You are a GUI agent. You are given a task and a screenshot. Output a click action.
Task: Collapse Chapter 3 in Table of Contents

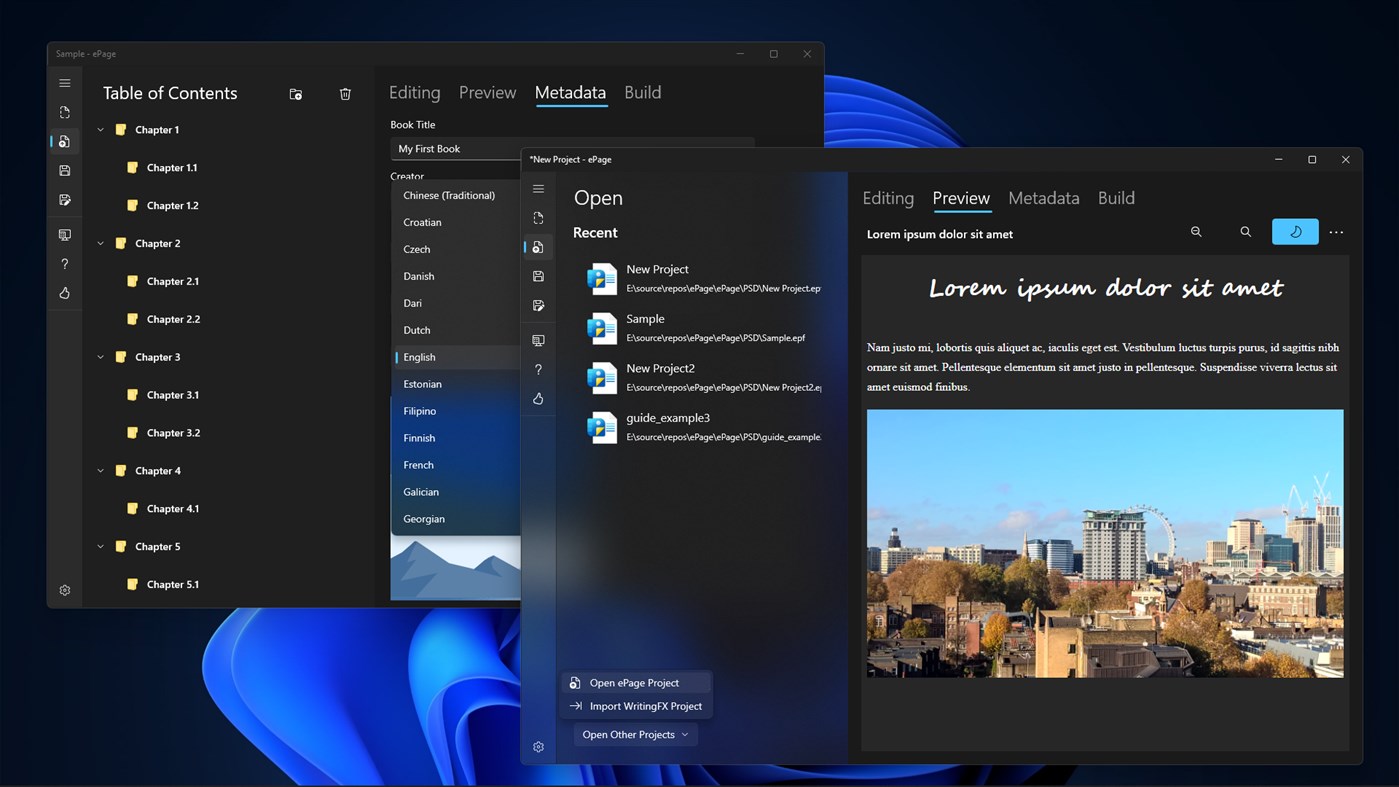coord(99,357)
